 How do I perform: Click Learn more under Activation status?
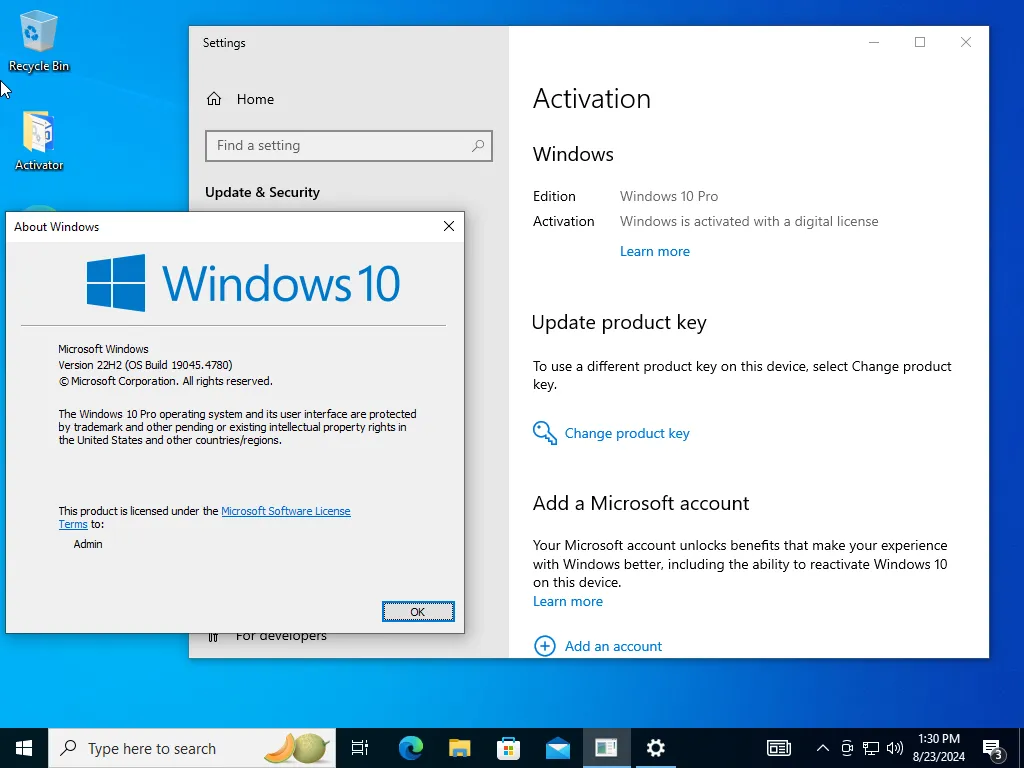(654, 251)
